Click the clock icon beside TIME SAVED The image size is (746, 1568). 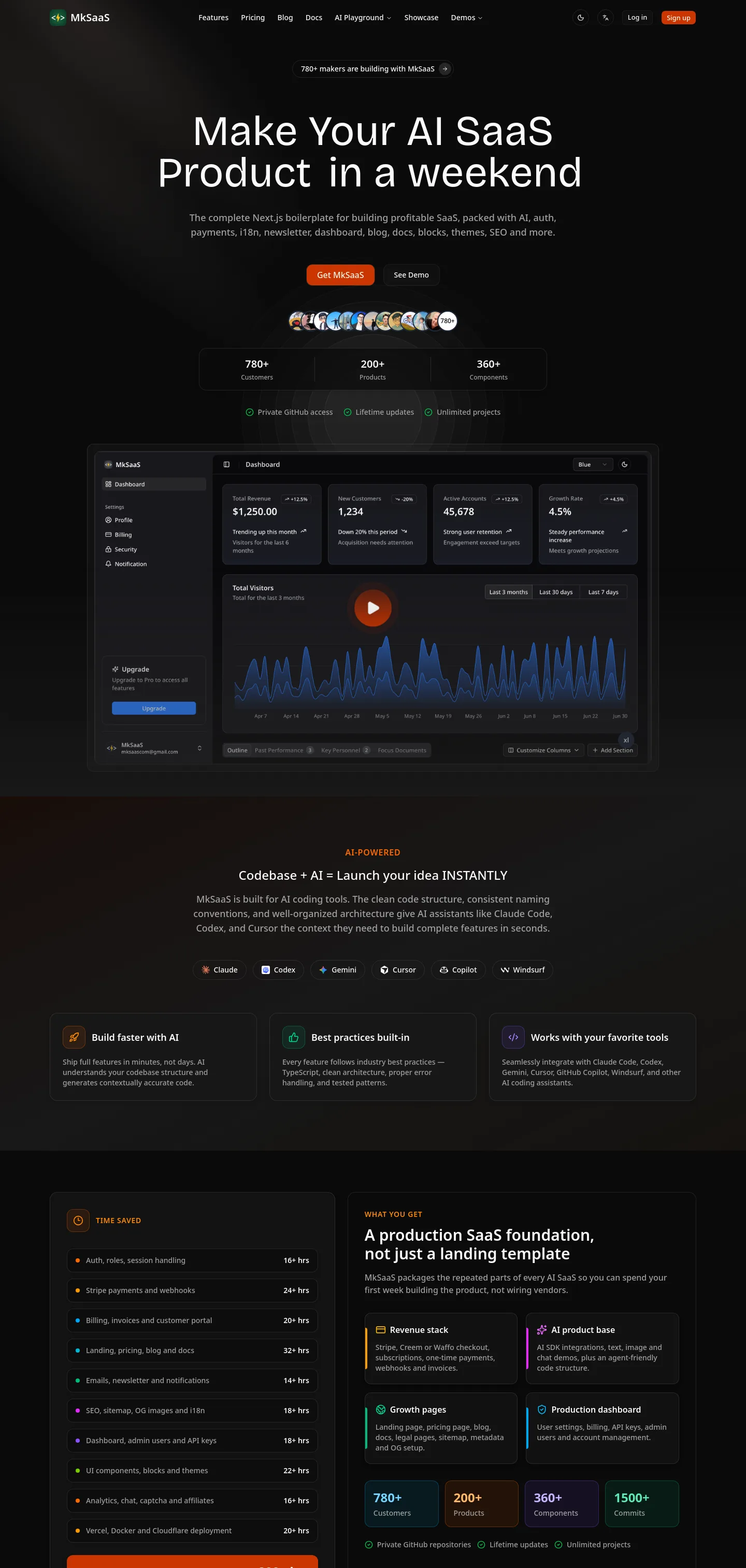78,1221
